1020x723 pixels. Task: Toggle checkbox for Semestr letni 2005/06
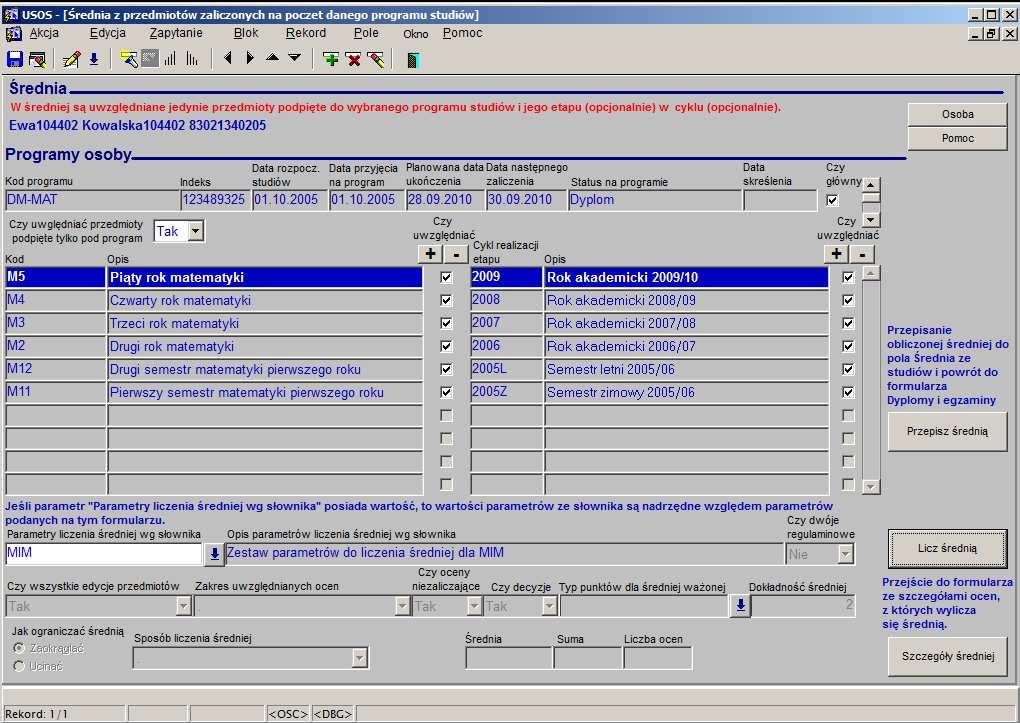pos(848,369)
